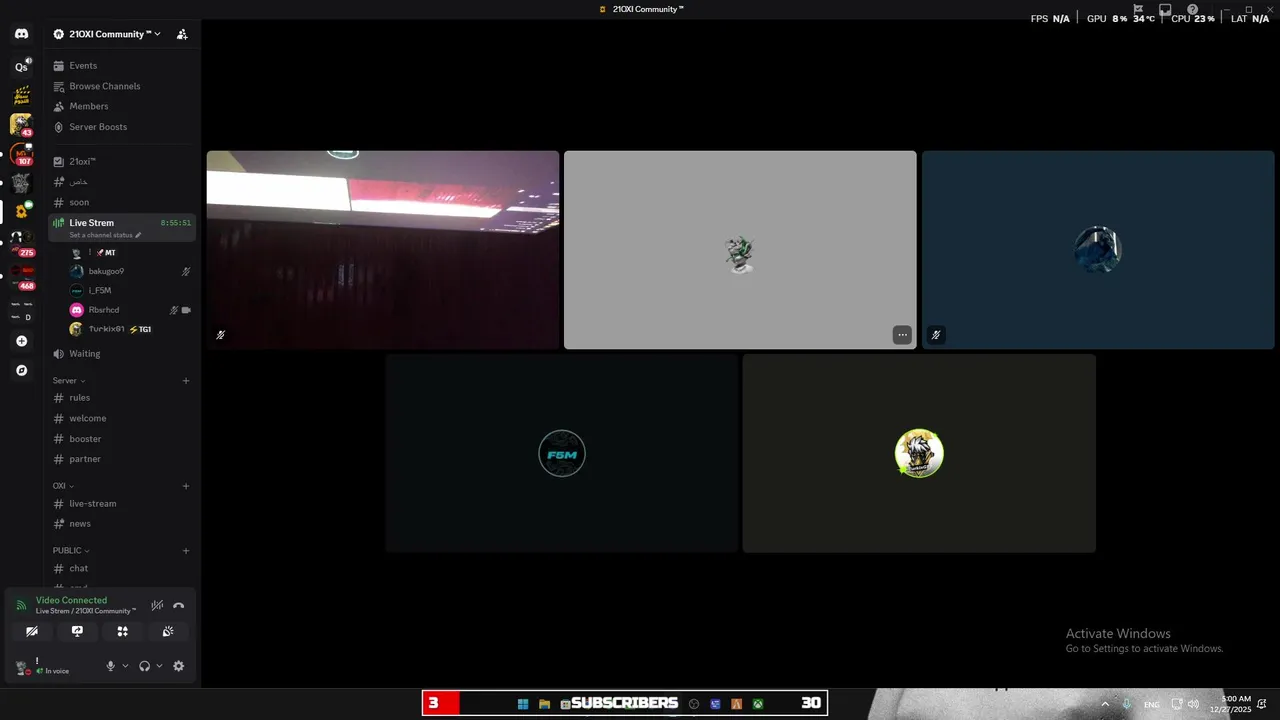Click the noise suppression icon

tap(157, 605)
